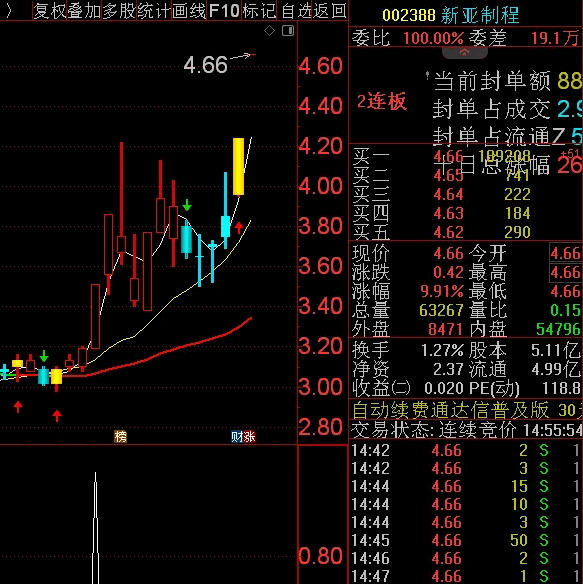The width and height of the screenshot is (583, 584).
Task: Click 委差 value 19.1万
Action: [x=555, y=38]
